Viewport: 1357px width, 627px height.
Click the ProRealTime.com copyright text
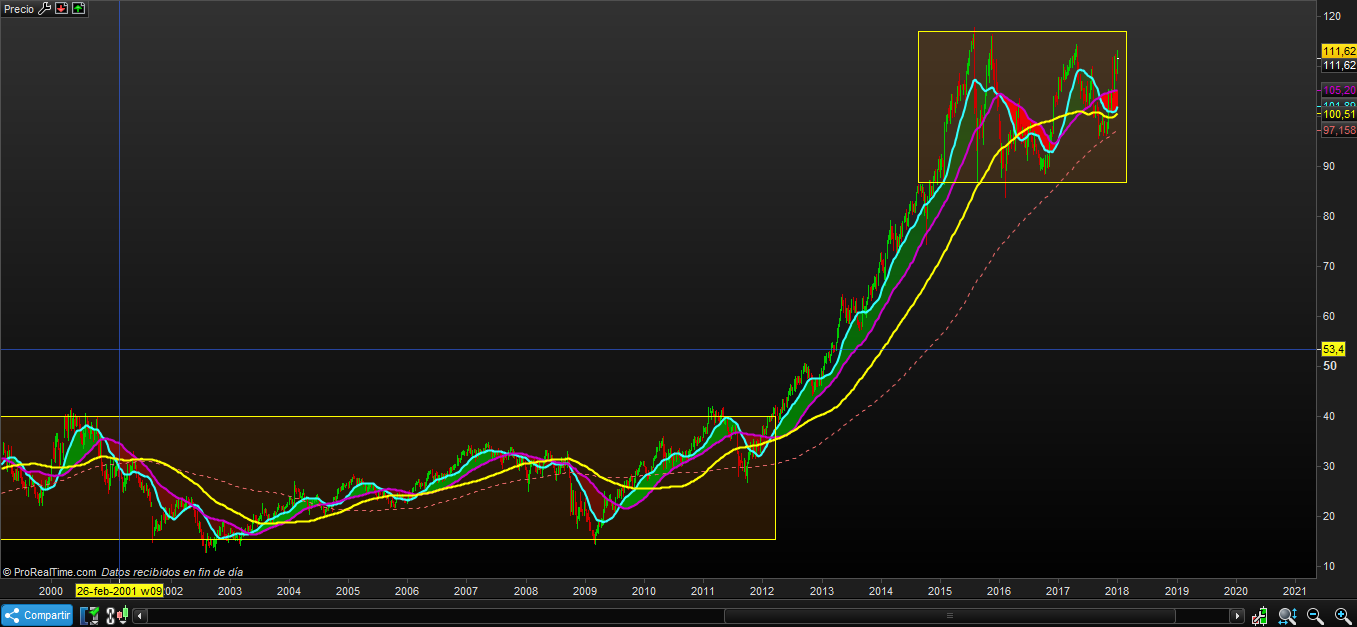49,572
